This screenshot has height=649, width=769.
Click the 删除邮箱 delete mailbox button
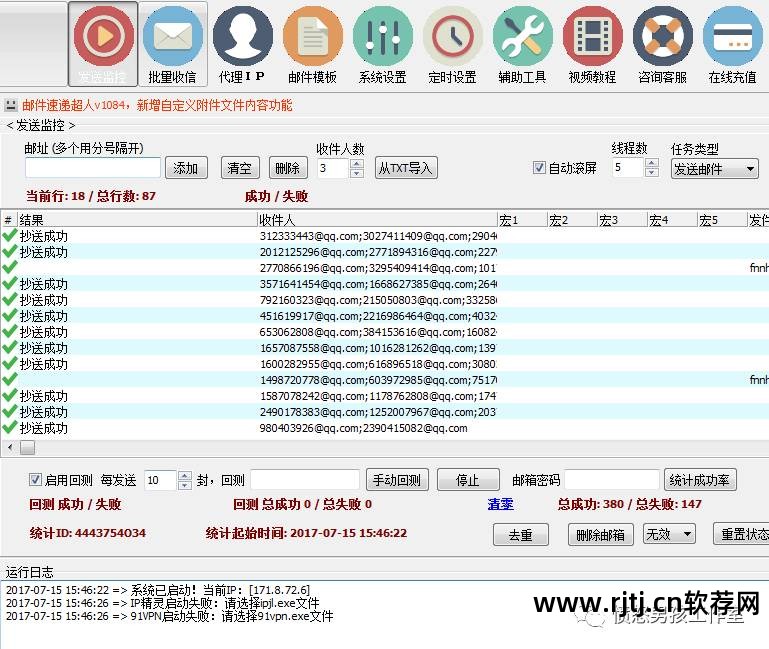601,534
